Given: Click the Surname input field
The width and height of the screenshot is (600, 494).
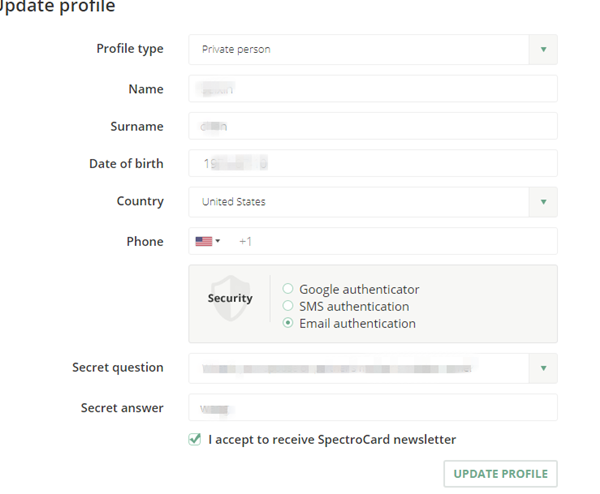Looking at the screenshot, I should [372, 126].
